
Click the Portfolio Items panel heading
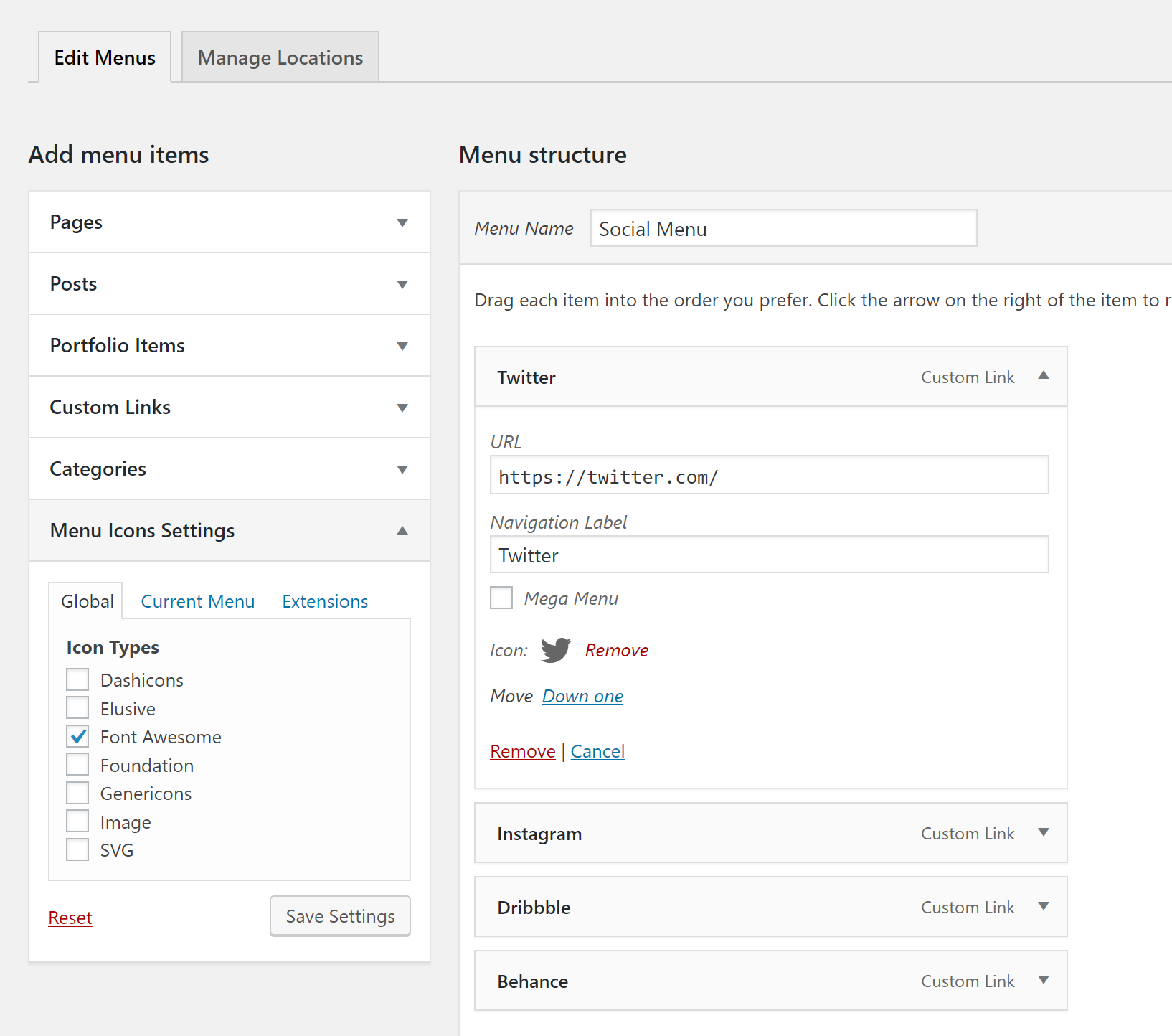117,346
